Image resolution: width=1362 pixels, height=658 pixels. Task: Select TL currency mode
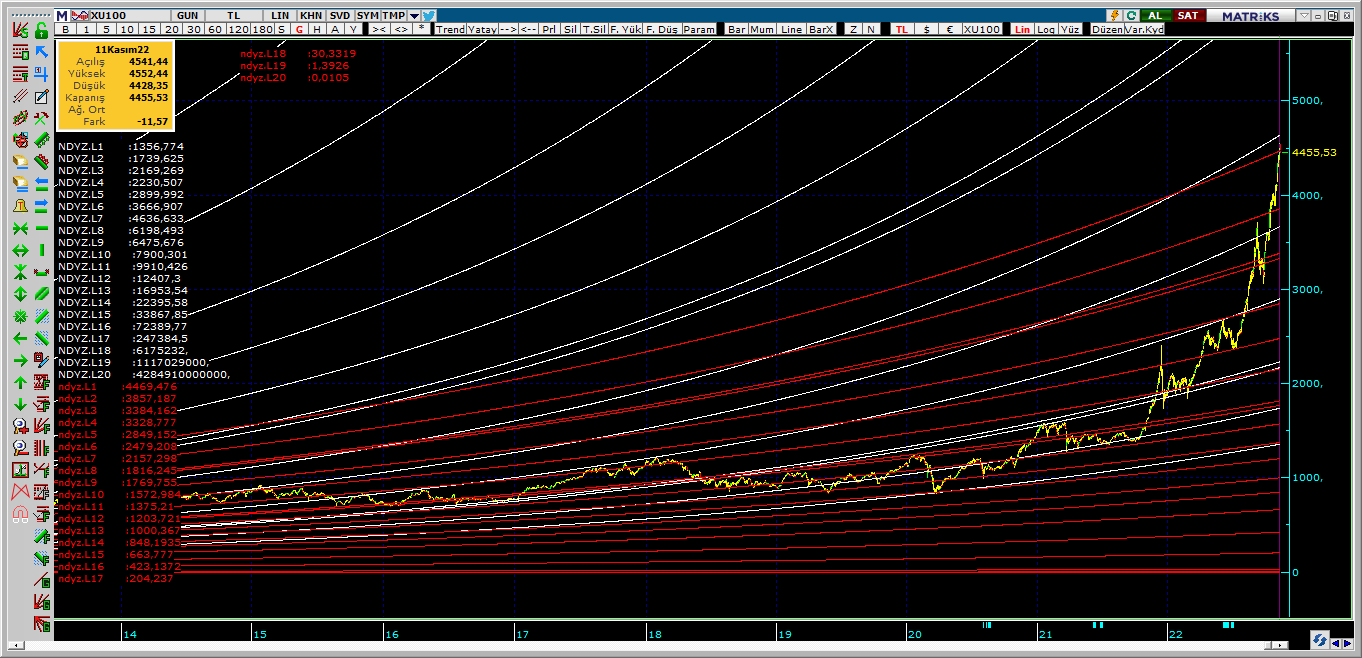click(x=901, y=29)
